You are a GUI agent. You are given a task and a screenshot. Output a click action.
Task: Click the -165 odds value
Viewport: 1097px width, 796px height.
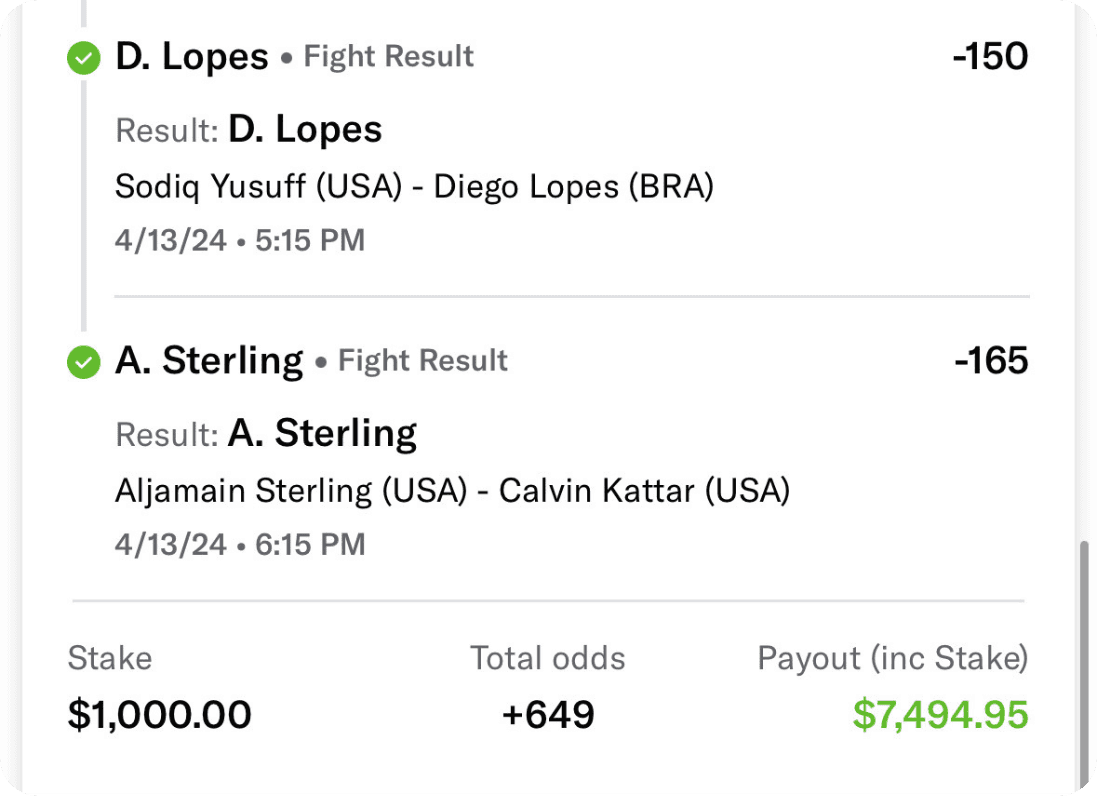990,361
